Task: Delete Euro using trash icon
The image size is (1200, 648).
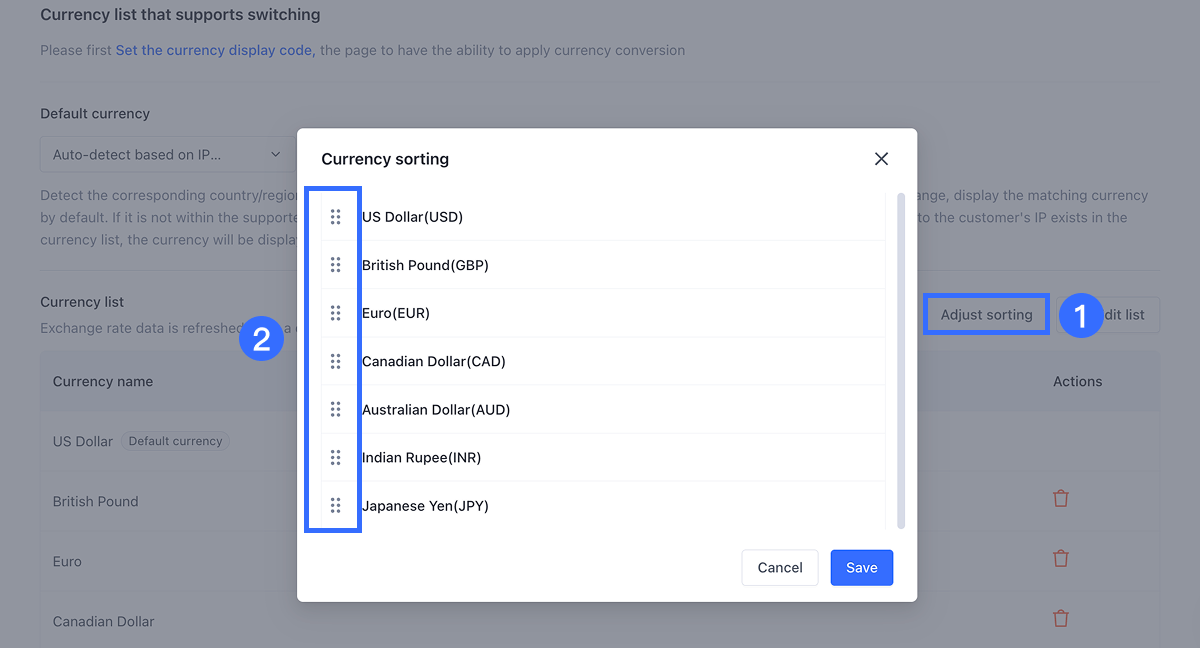Action: (1061, 558)
